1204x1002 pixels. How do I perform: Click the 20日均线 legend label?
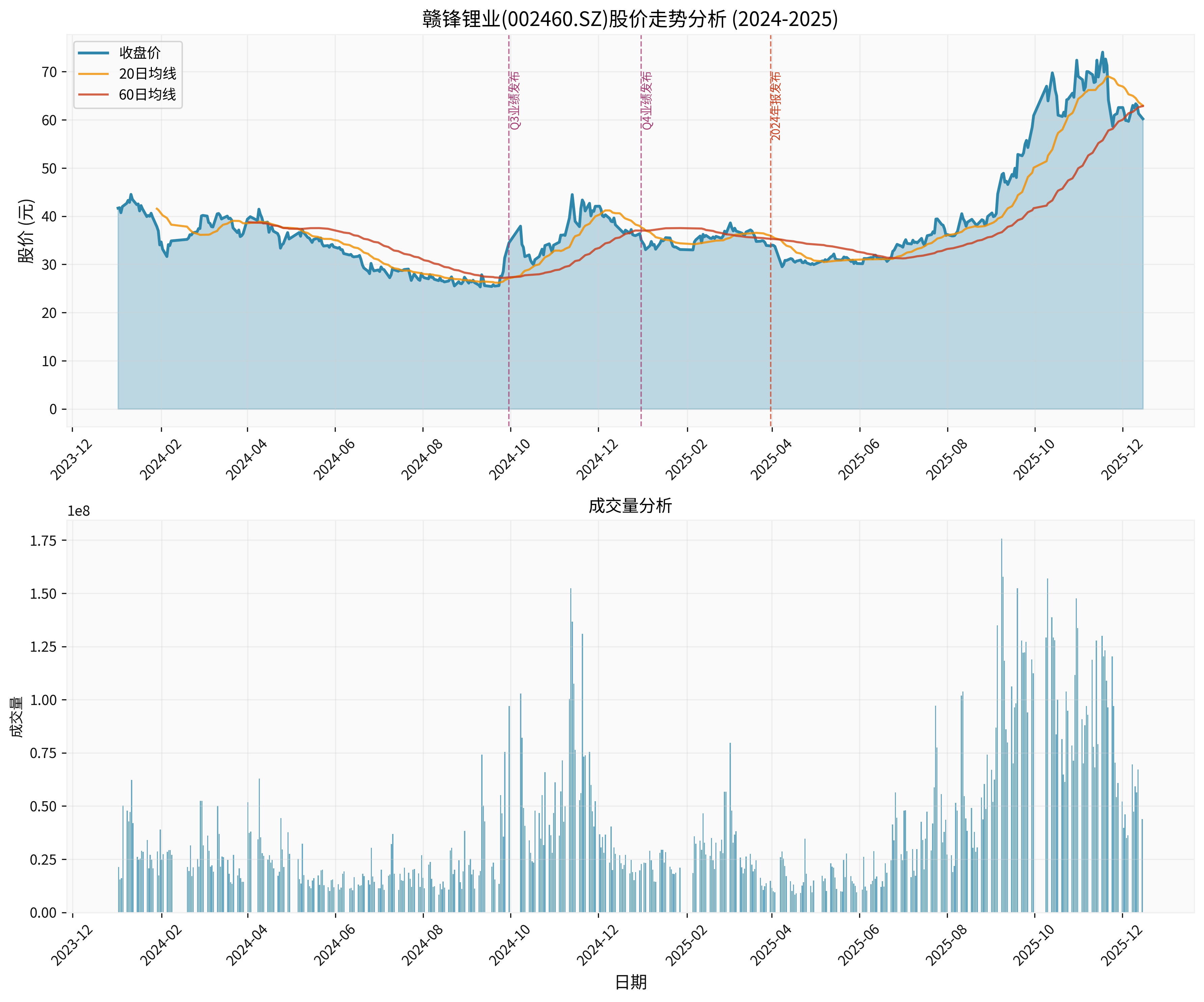click(x=147, y=74)
